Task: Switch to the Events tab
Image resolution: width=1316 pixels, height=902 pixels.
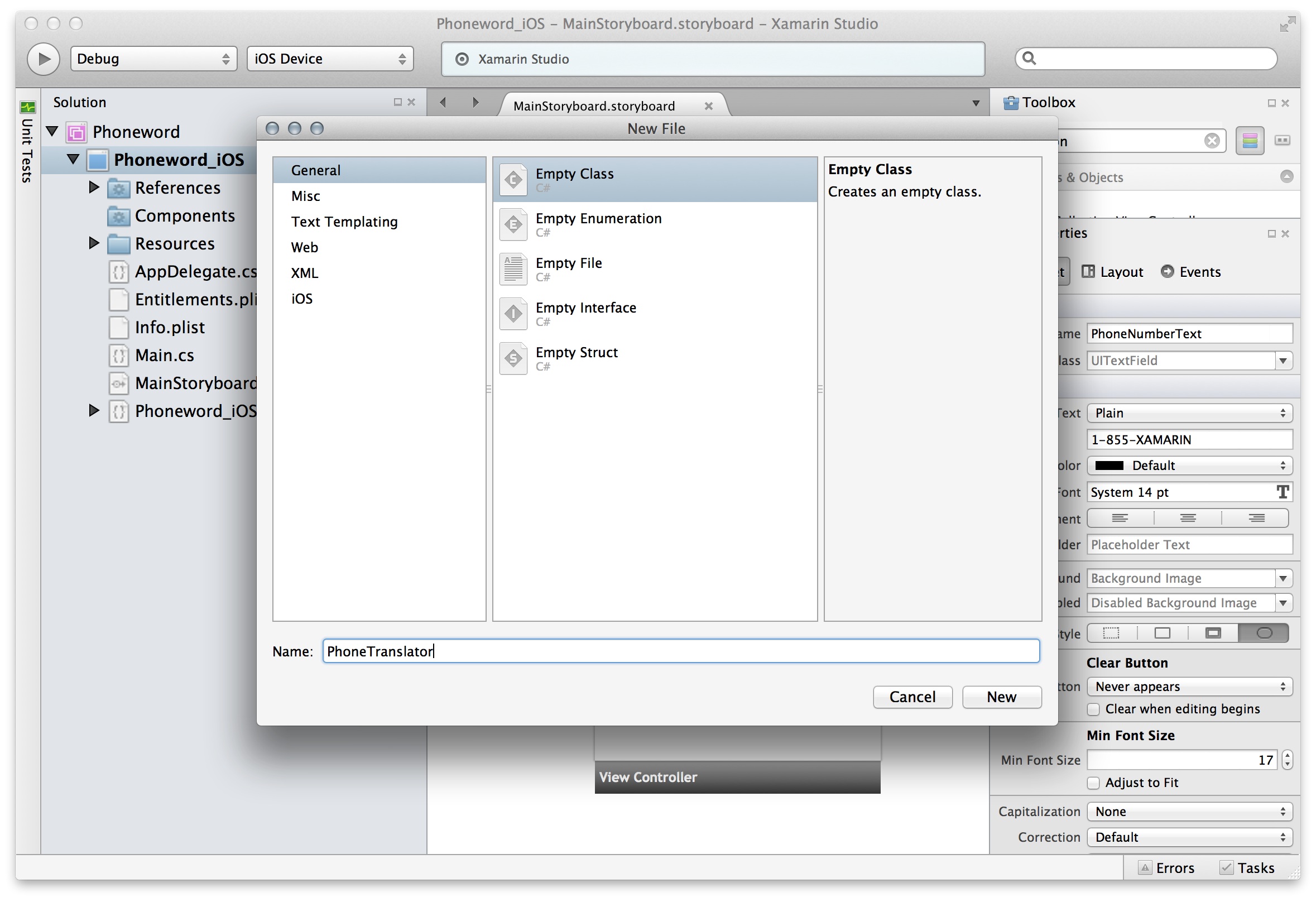Action: click(1191, 272)
